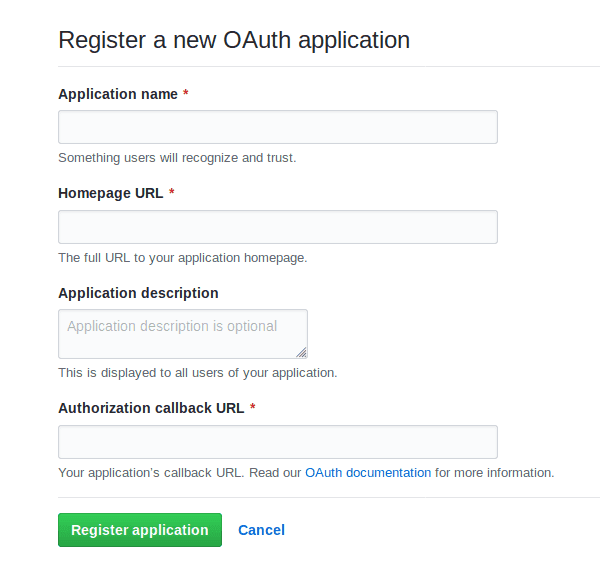
Task: Click the red asterisk beside Application name
Action: pyautogui.click(x=186, y=94)
